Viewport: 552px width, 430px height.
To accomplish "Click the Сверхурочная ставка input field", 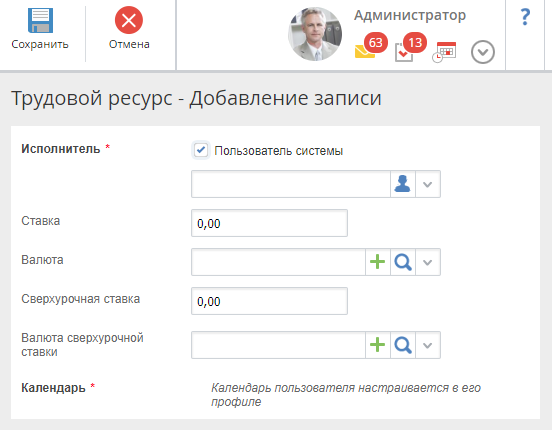I will 269,301.
